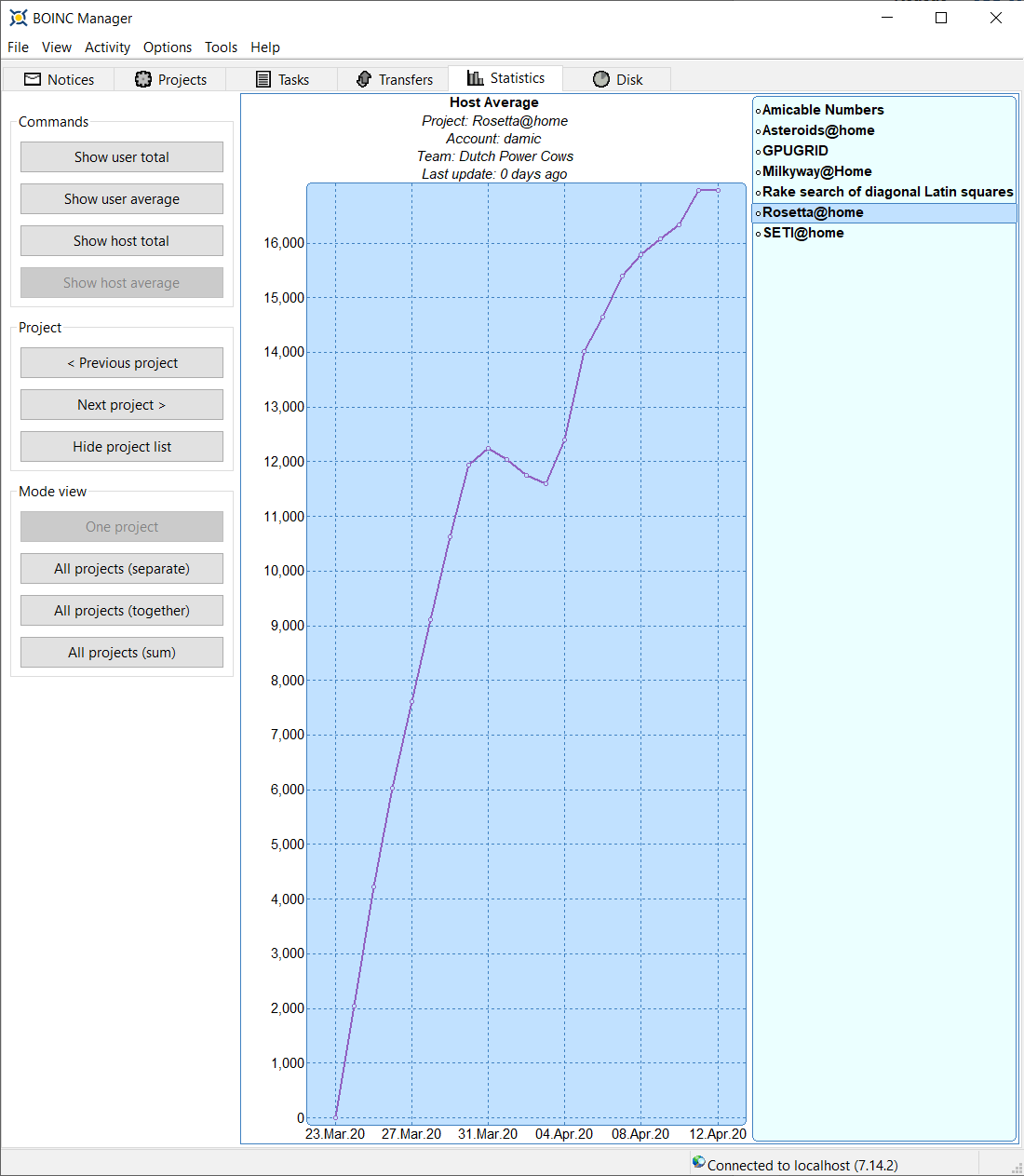Close the BOINC Manager window

pyautogui.click(x=996, y=18)
